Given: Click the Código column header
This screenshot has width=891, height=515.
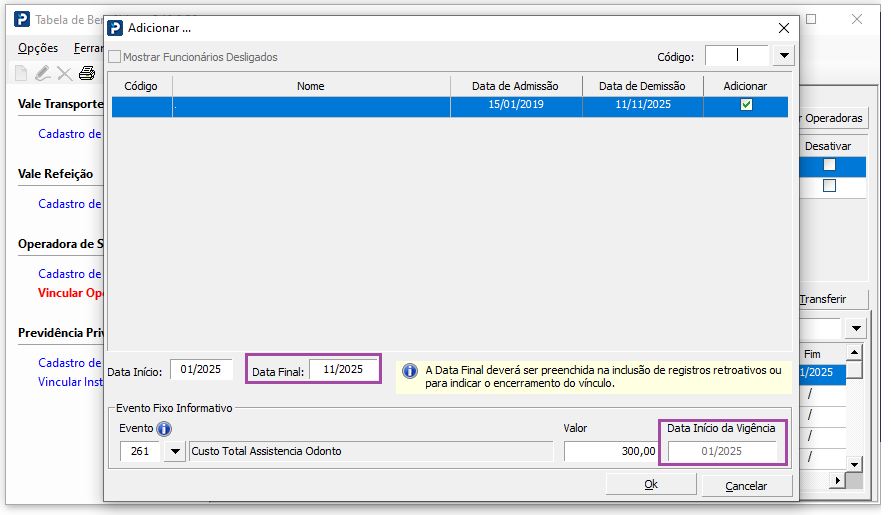Looking at the screenshot, I should coord(141,86).
